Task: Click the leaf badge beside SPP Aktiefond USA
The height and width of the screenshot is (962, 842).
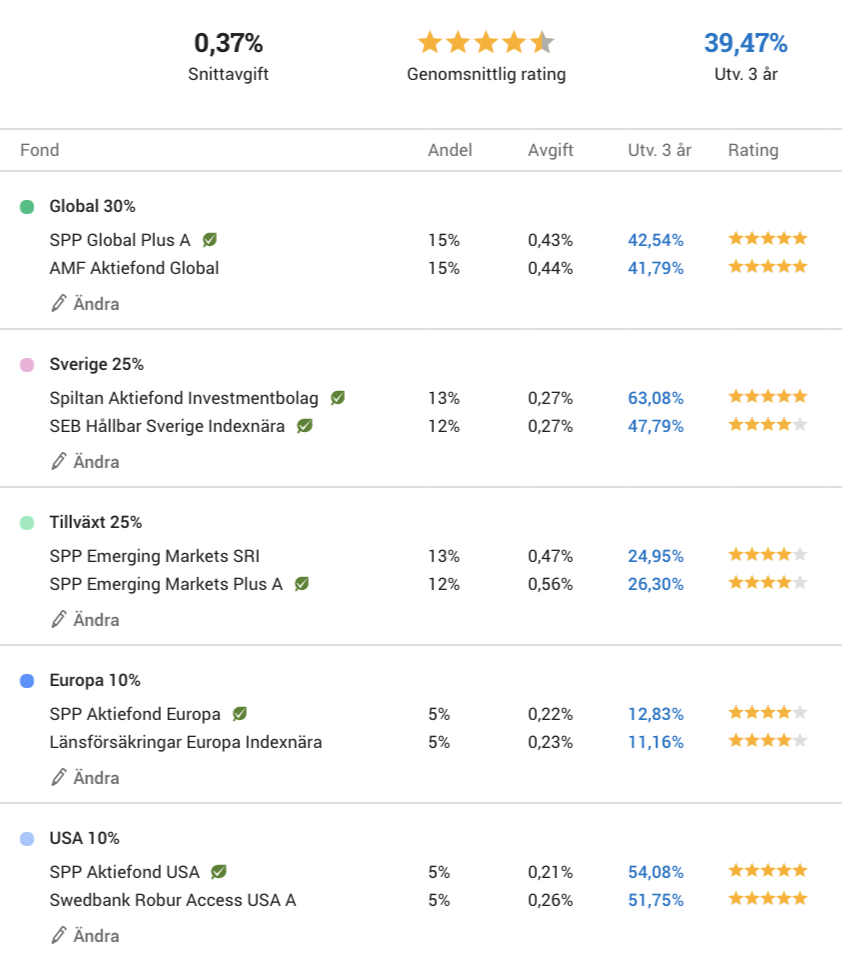Action: pyautogui.click(x=218, y=871)
